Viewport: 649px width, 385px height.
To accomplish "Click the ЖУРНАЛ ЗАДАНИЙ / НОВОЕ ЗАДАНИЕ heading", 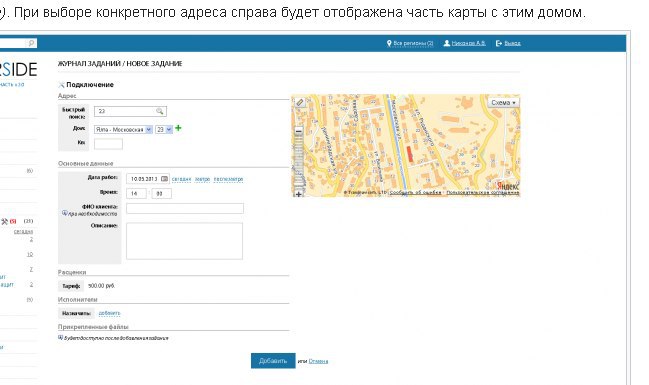I will 120,63.
